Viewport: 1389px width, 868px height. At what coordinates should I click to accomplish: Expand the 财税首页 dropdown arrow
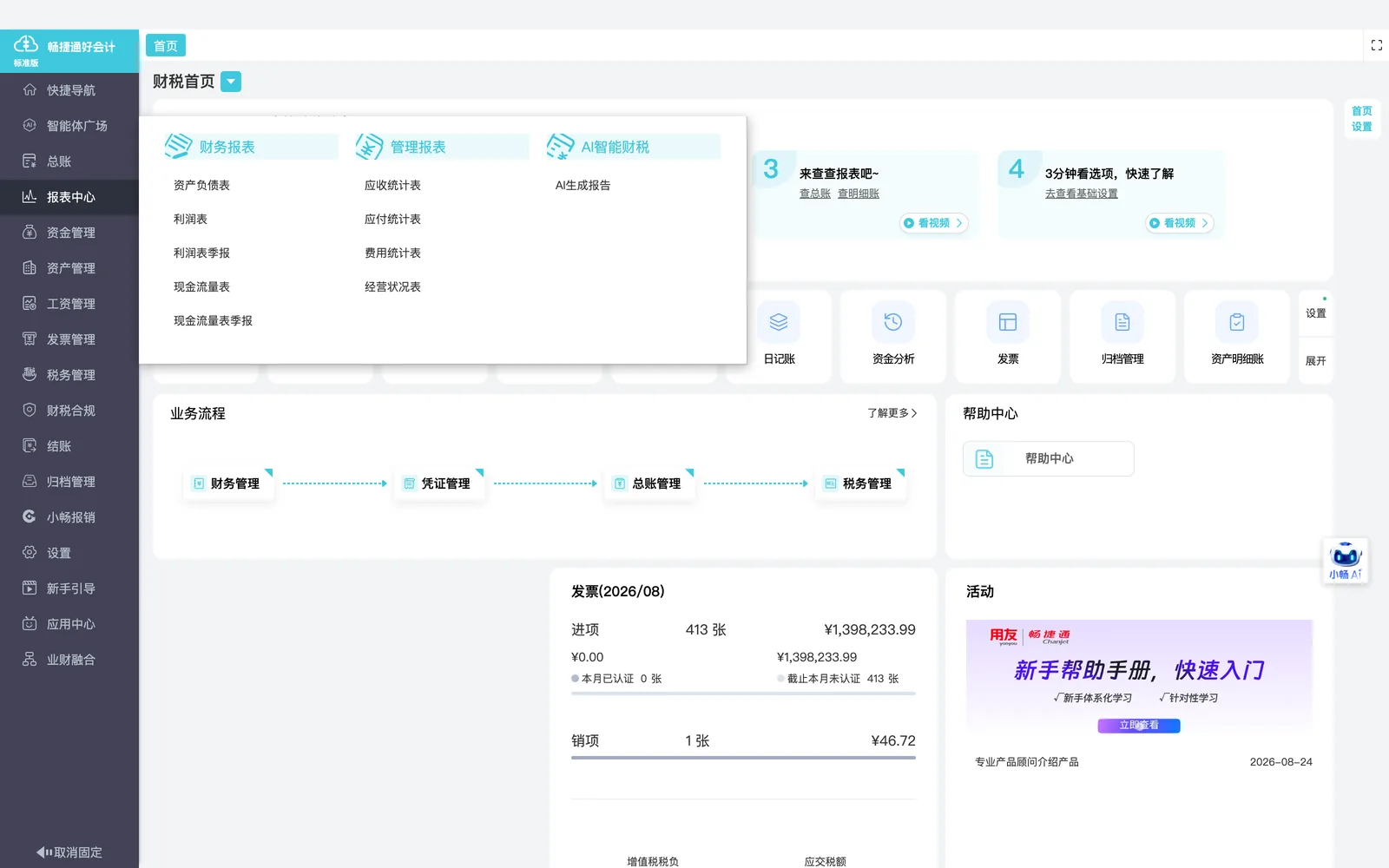(231, 82)
